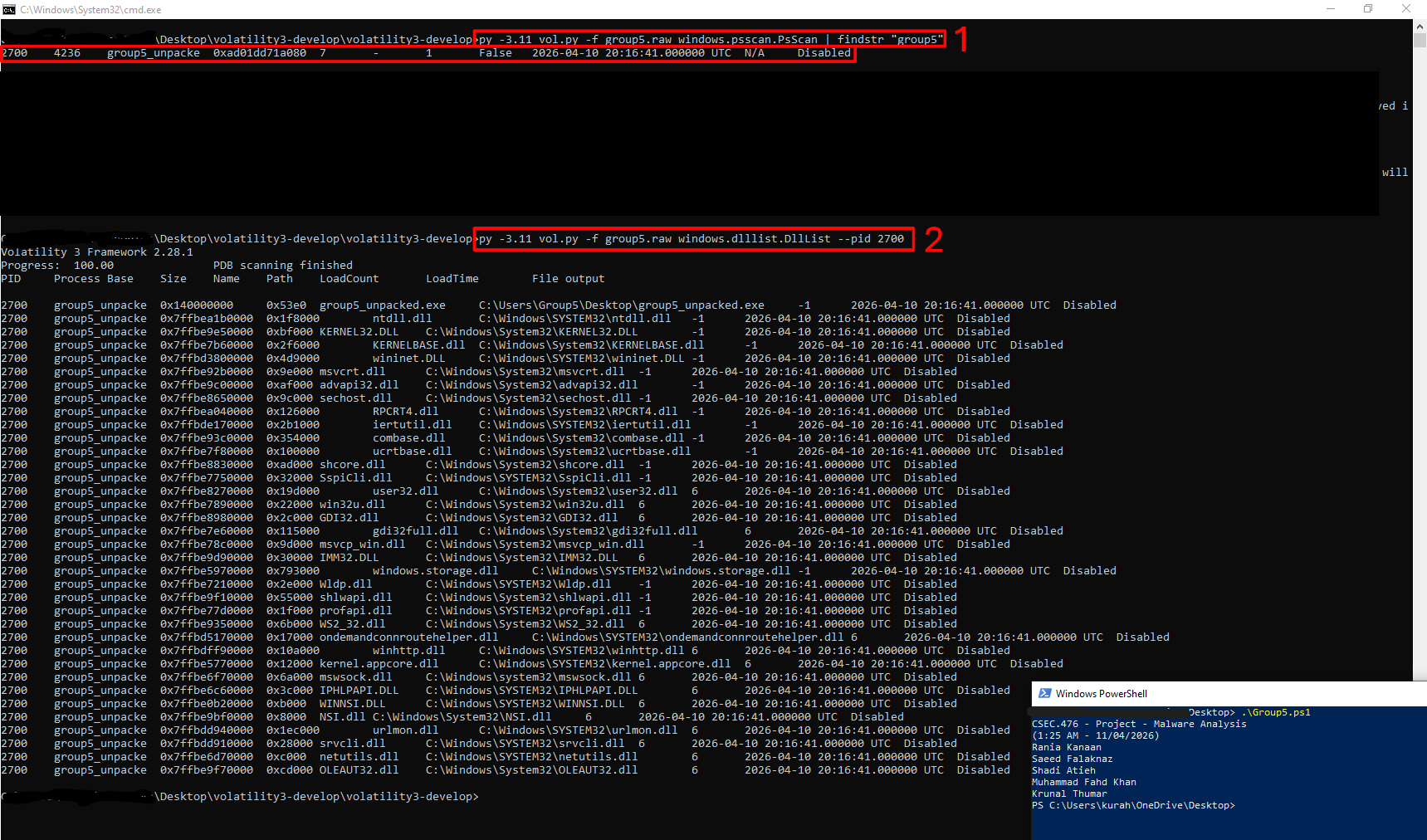This screenshot has height=840, width=1427.
Task: Click the windows.psscan.PsScan command highlighted in box 1
Action: click(710, 39)
